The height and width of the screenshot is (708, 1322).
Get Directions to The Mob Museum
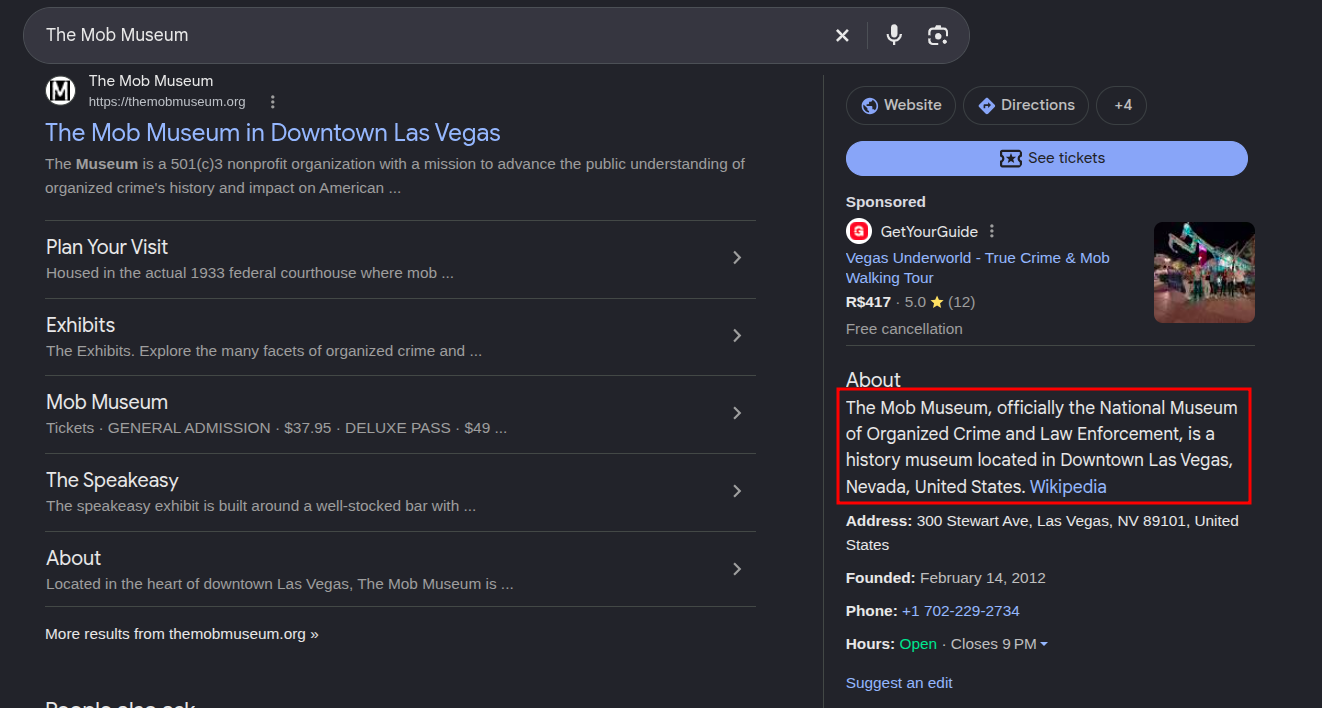point(1026,105)
